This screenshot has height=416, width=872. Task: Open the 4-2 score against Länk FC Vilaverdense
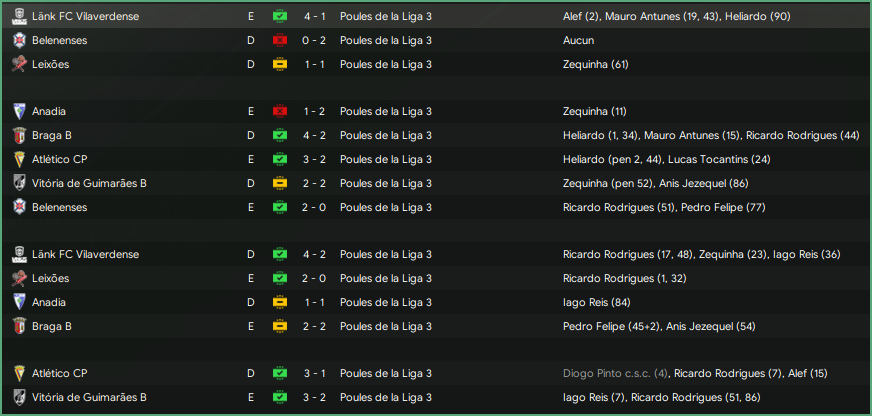click(x=313, y=255)
